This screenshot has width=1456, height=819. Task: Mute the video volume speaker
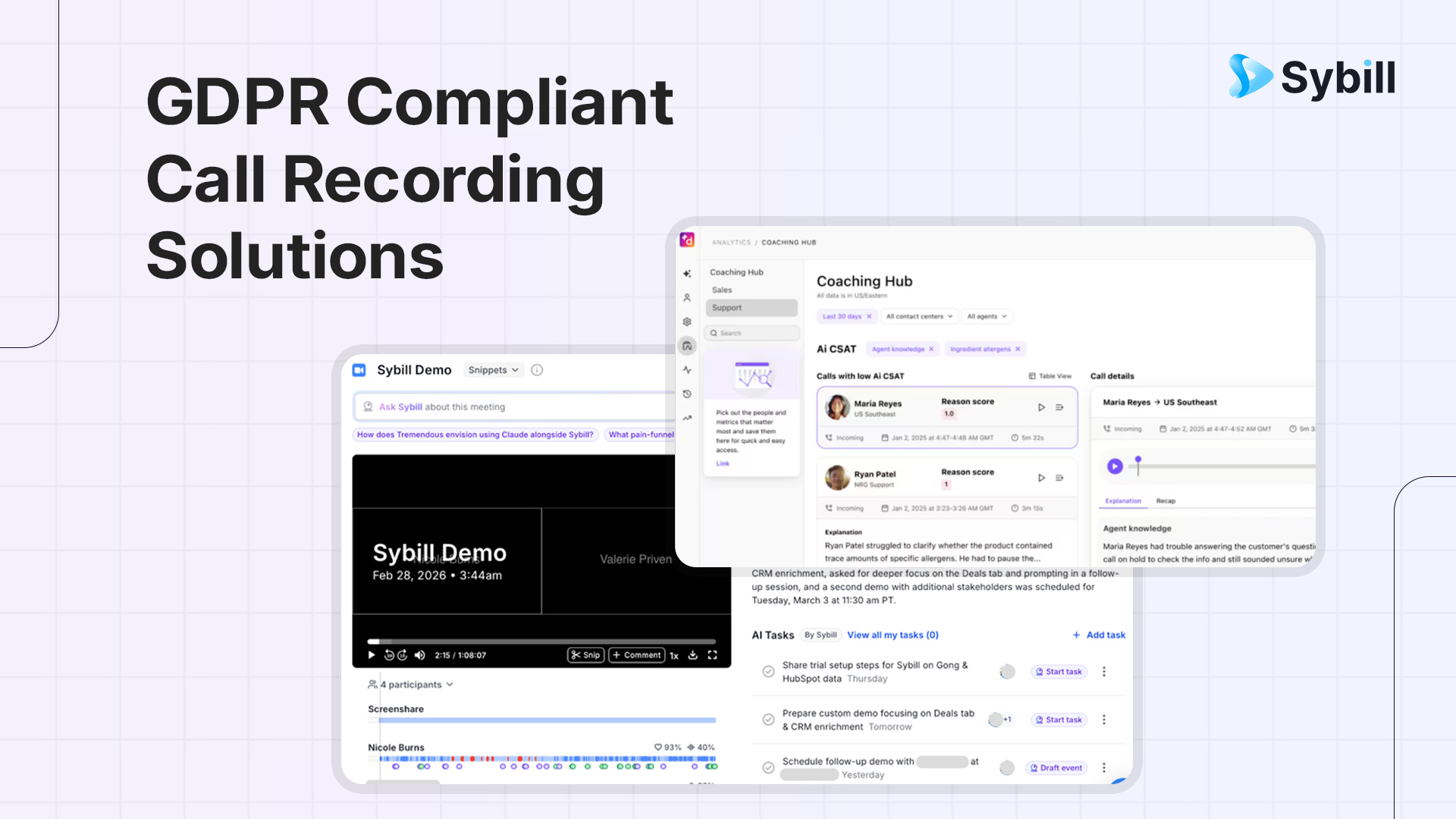(420, 655)
